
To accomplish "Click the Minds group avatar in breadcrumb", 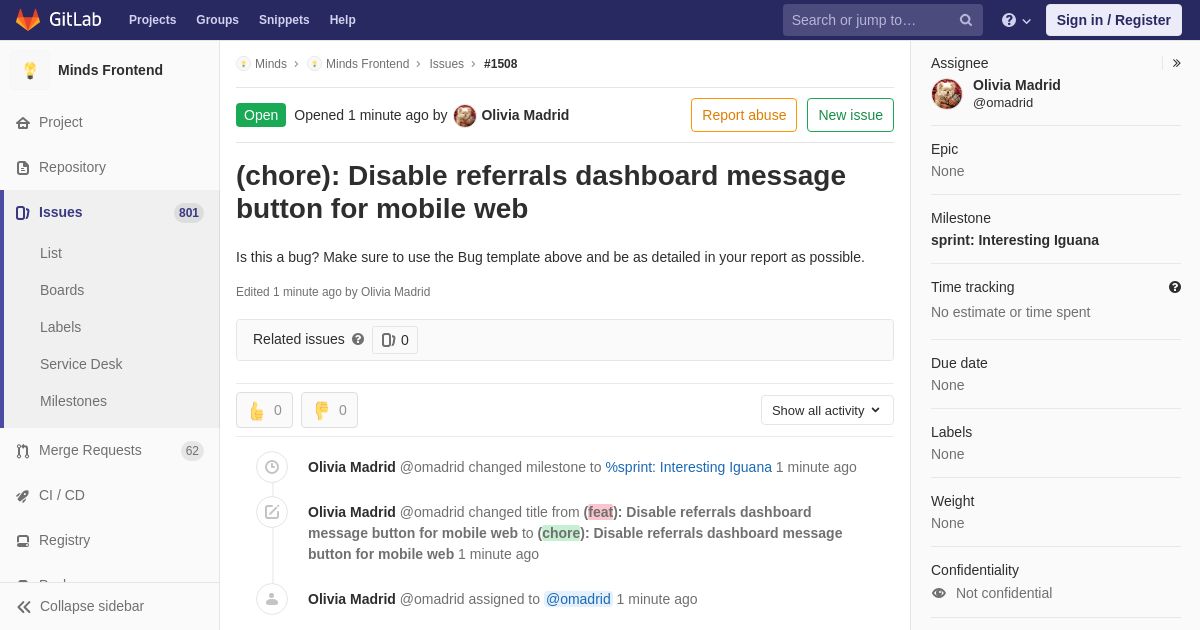I will (243, 64).
